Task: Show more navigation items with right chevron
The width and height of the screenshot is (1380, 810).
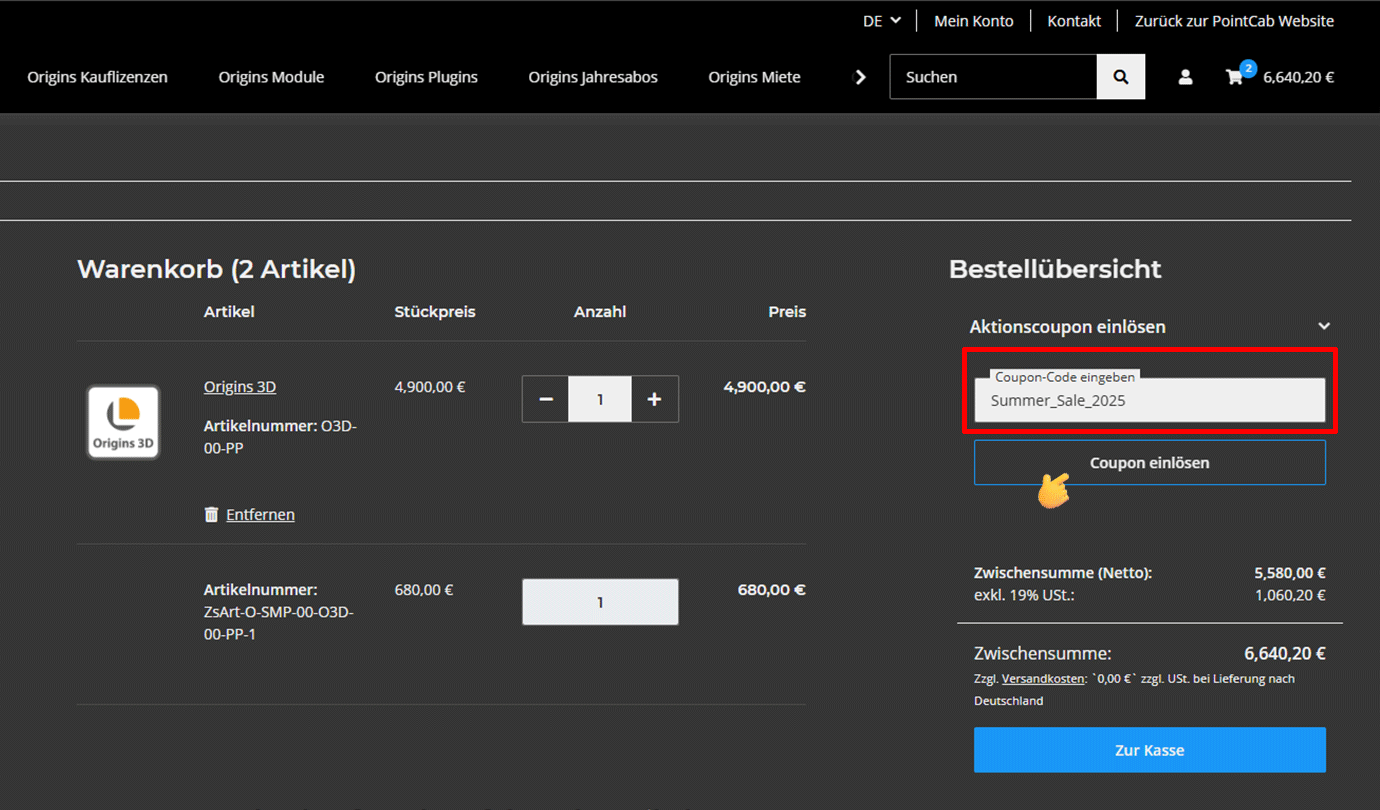Action: [x=861, y=77]
